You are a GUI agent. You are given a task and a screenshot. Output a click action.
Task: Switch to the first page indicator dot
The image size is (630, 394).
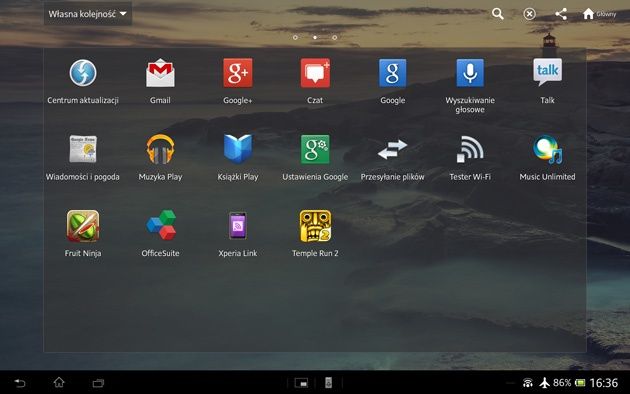295,37
